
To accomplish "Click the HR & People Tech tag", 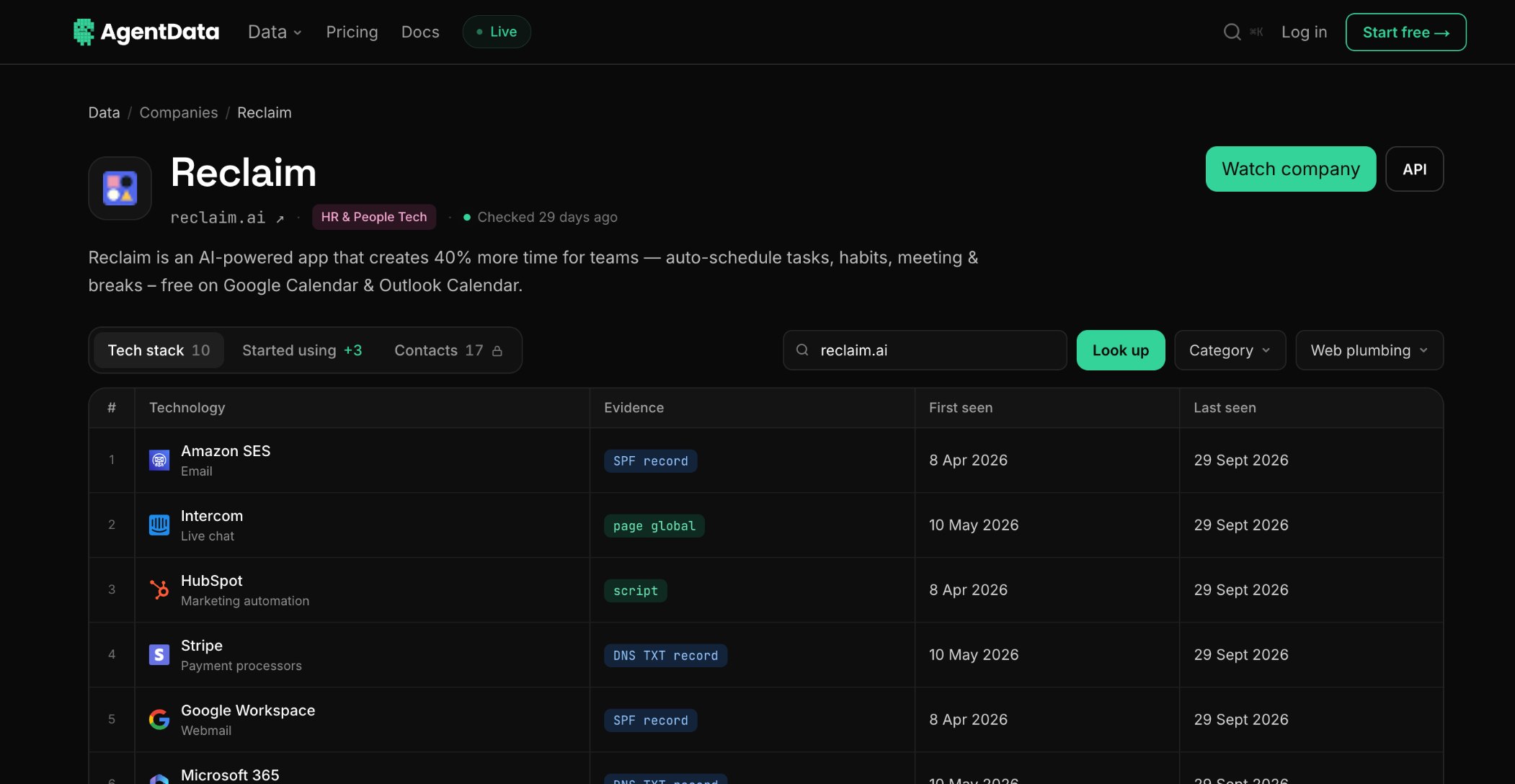I will coord(373,217).
